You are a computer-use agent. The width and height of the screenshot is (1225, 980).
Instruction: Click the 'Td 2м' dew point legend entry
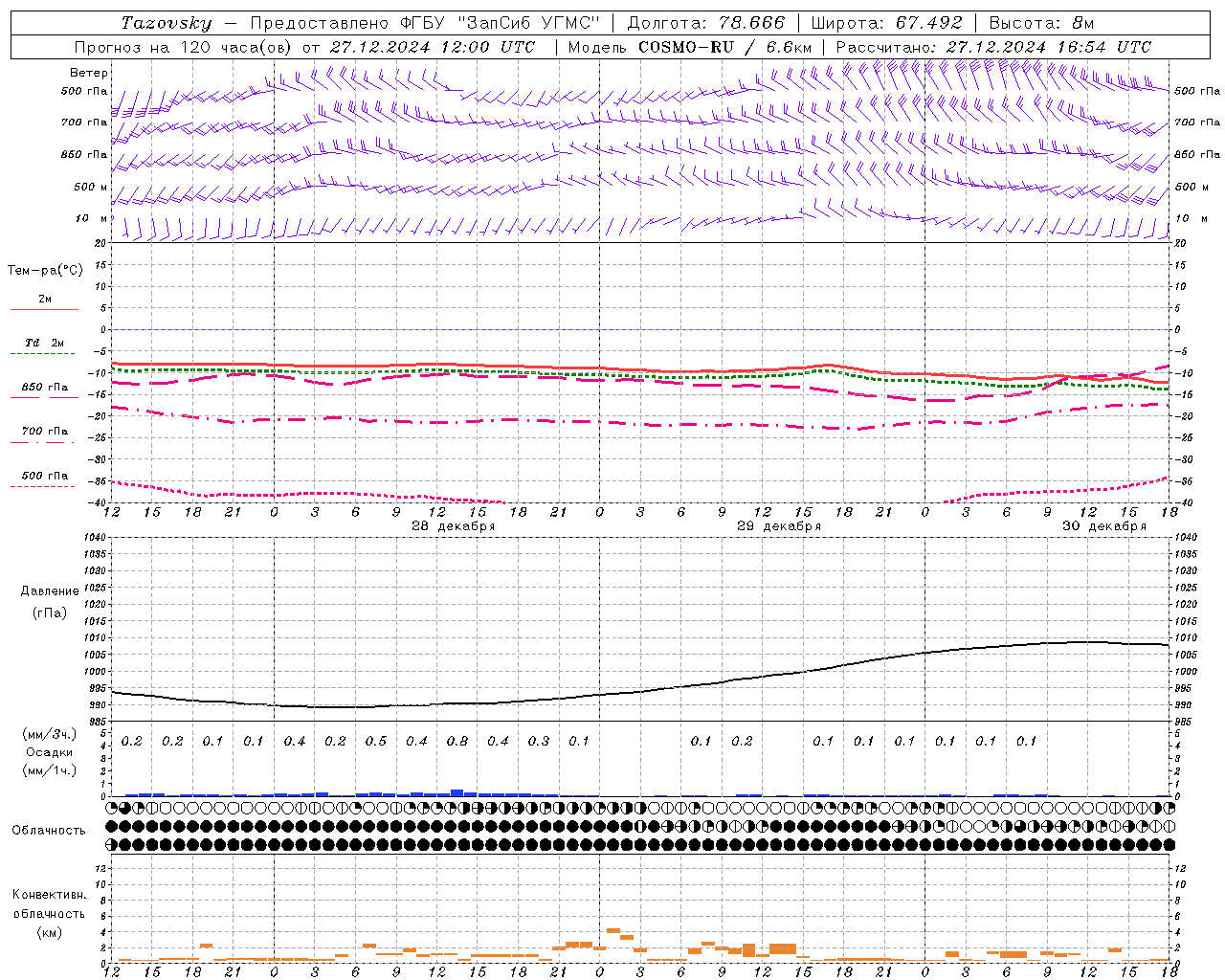click(44, 343)
